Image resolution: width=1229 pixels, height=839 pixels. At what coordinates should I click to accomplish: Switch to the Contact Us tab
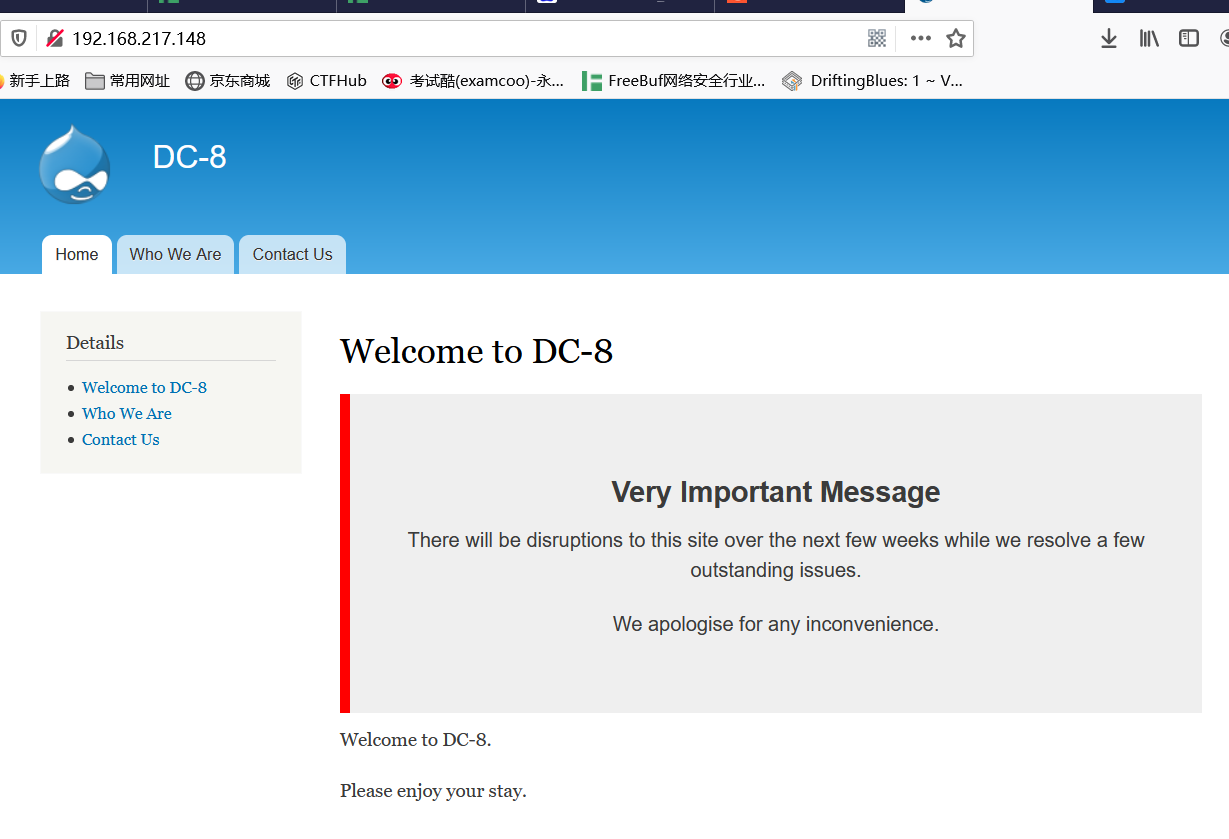coord(292,254)
